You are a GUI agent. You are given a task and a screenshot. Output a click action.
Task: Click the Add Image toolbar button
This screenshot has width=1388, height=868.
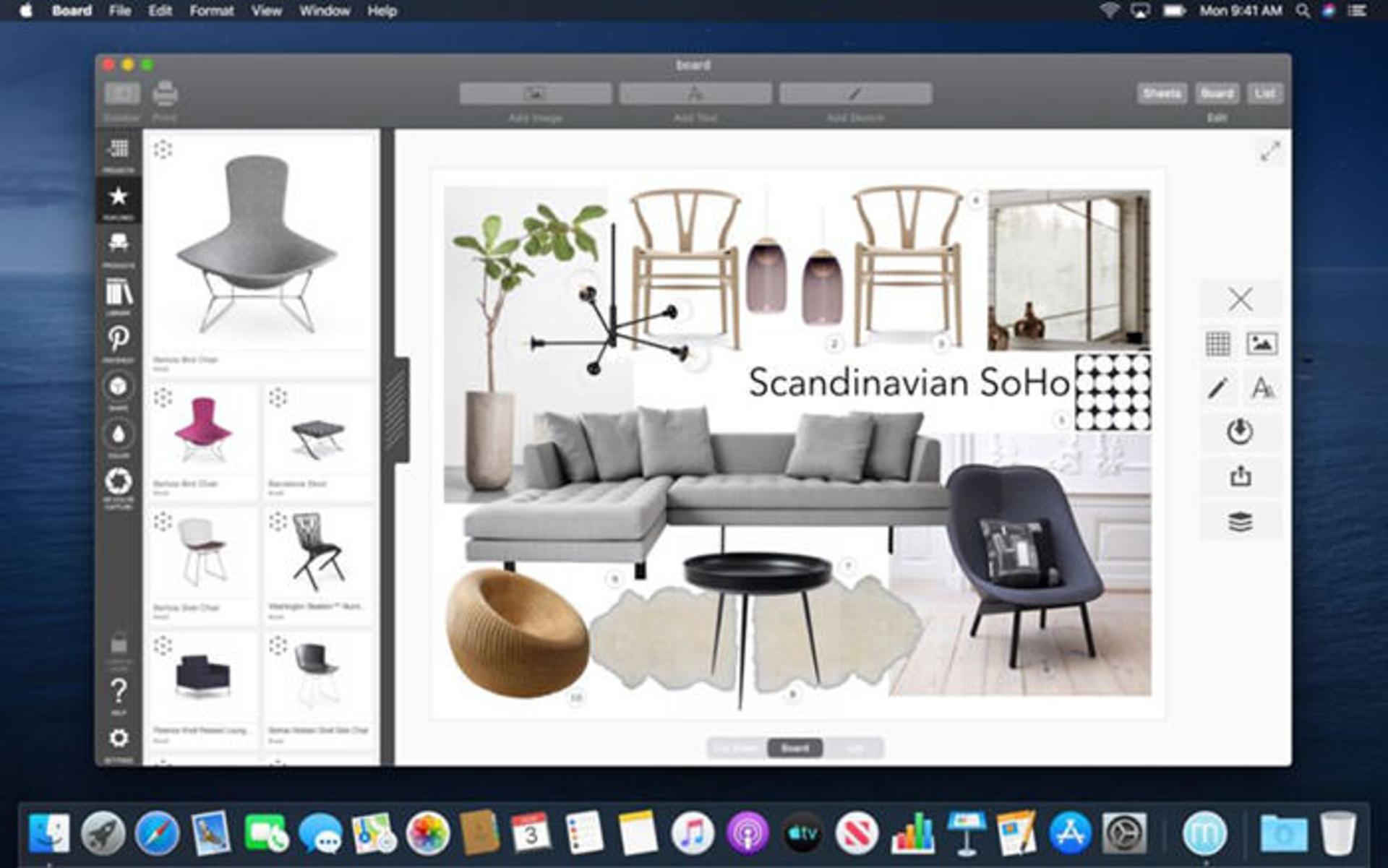point(536,93)
